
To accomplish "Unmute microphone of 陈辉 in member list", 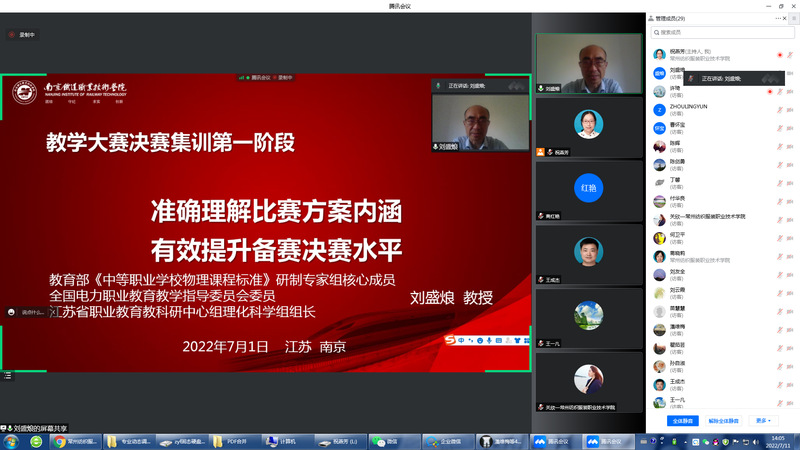I will coord(779,145).
